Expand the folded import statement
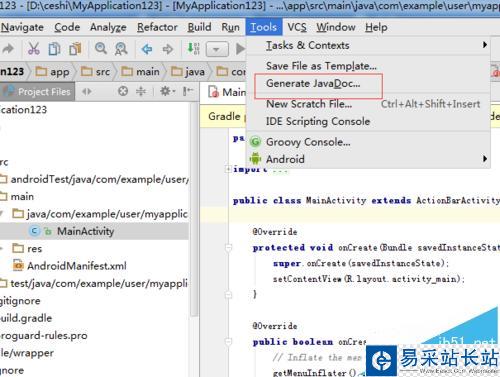Viewport: 500px width, 377px height. tap(228, 169)
